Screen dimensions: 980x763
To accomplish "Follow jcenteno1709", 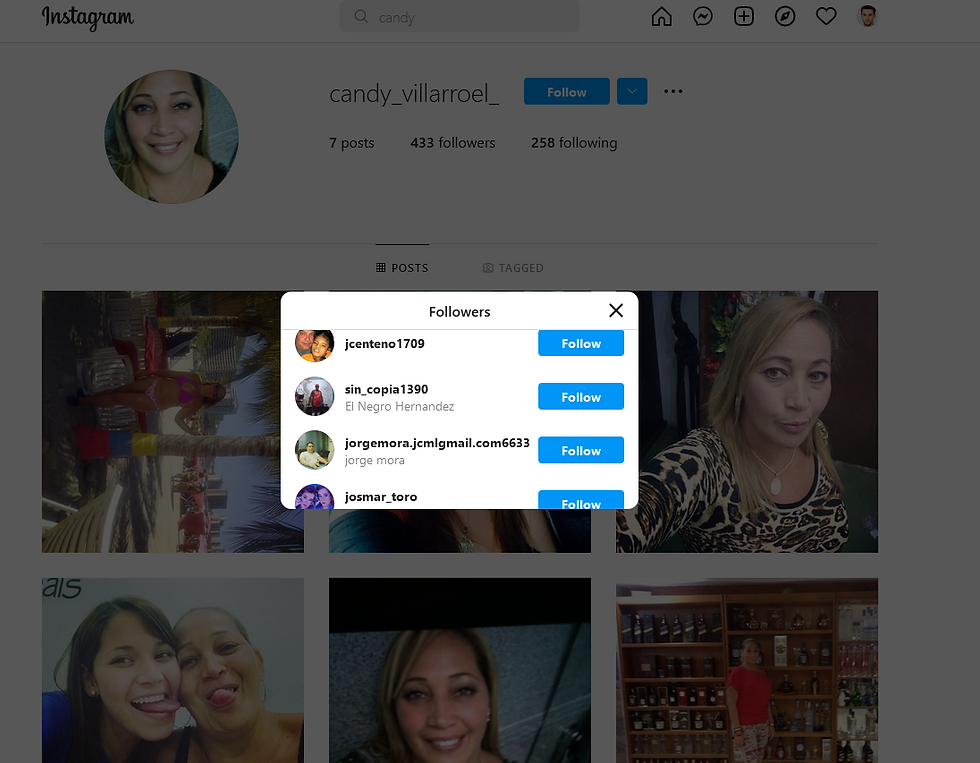I will (581, 343).
